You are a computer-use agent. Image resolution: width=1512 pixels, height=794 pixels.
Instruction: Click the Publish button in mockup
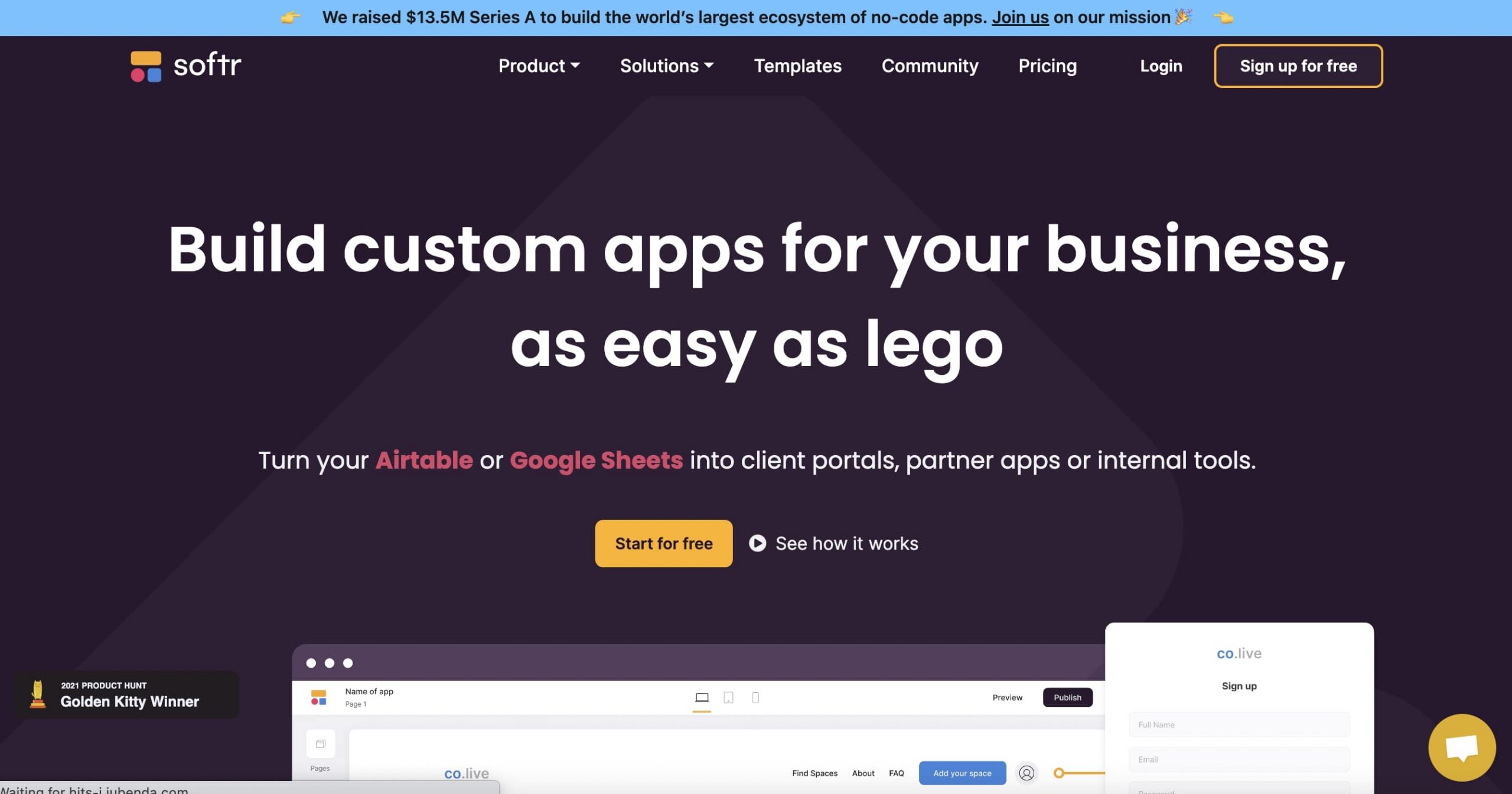coord(1067,697)
